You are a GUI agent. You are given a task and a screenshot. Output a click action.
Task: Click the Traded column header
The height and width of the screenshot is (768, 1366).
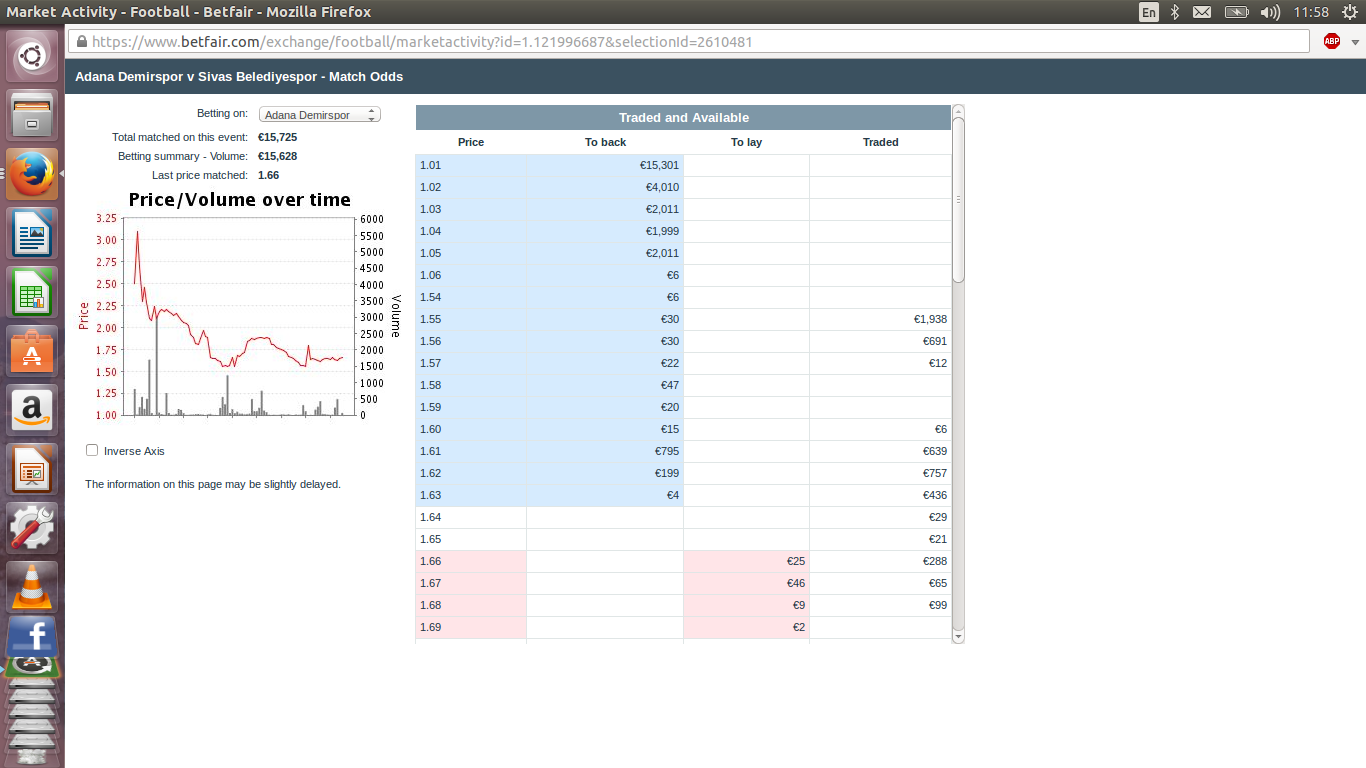(880, 142)
